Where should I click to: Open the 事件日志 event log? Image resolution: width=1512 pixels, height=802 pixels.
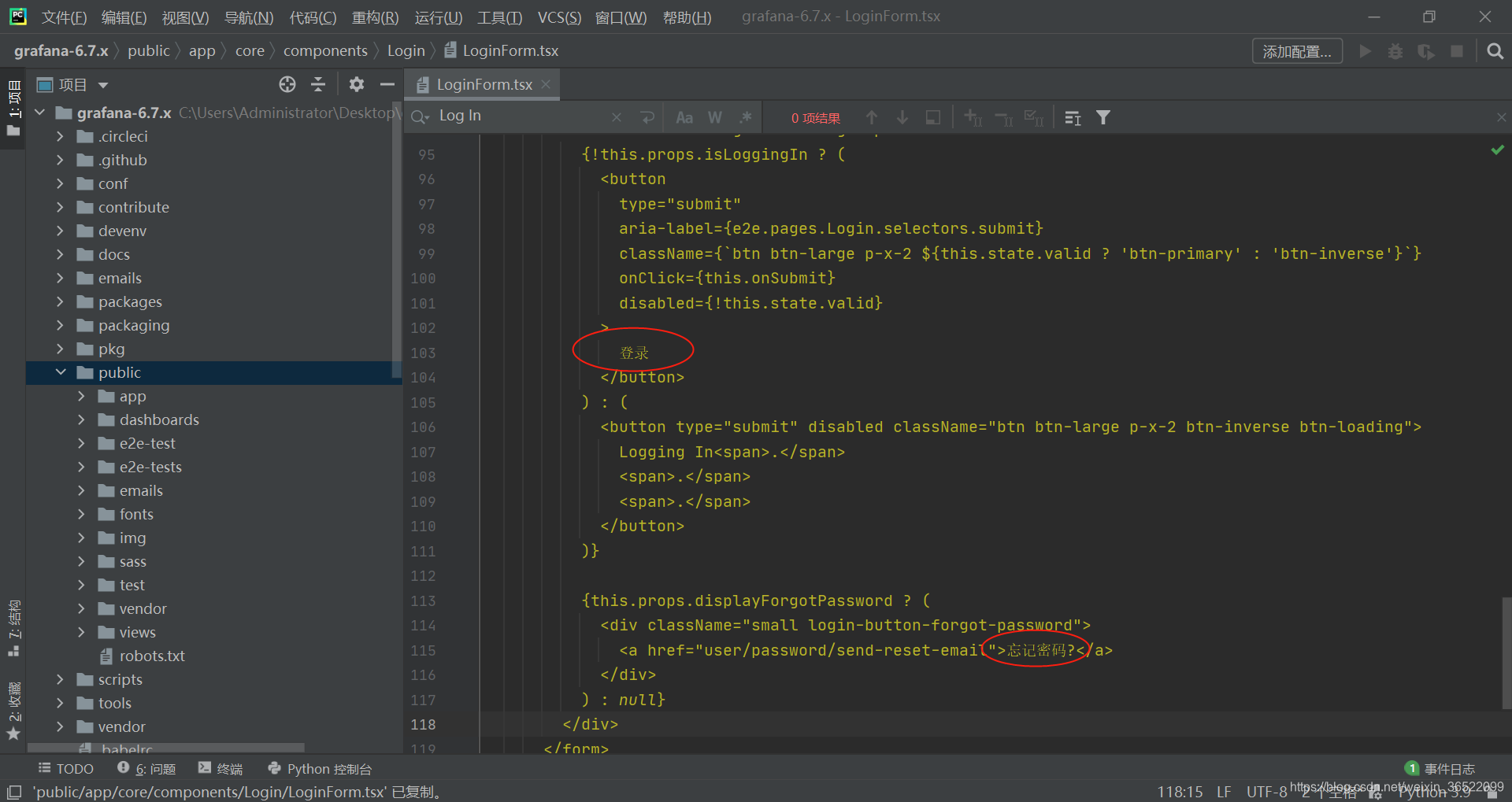click(x=1440, y=768)
